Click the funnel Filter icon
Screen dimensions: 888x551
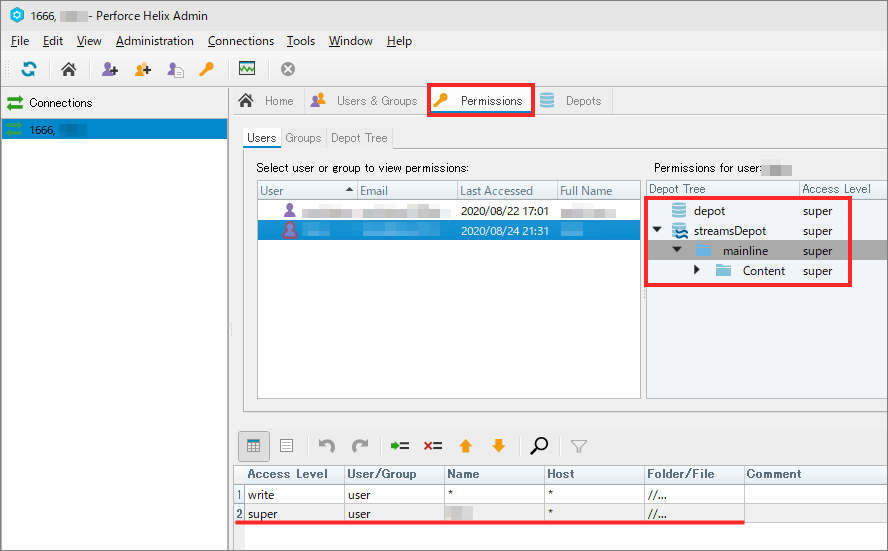click(578, 446)
